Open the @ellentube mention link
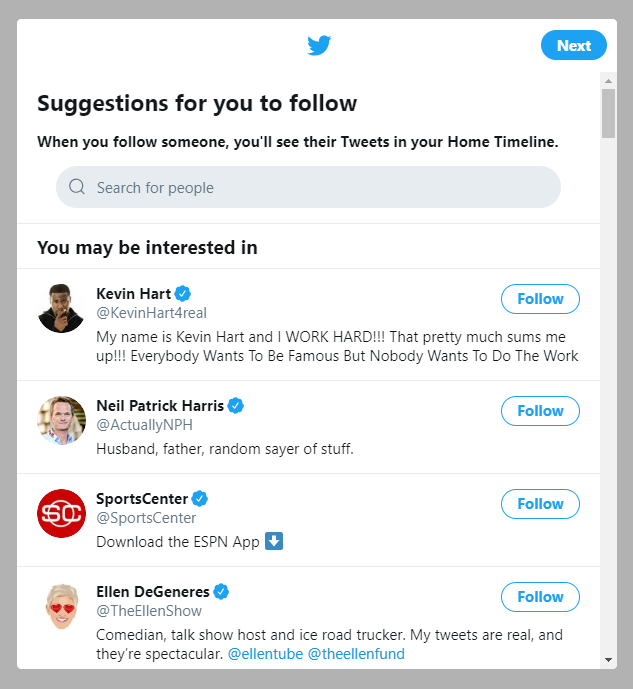The width and height of the screenshot is (633, 689). coord(265,654)
